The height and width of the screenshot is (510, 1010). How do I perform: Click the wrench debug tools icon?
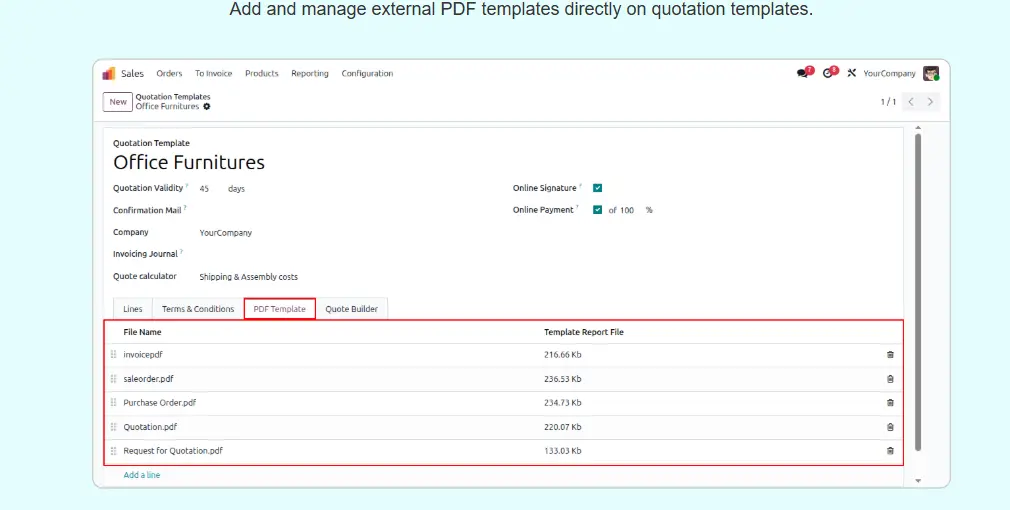852,73
